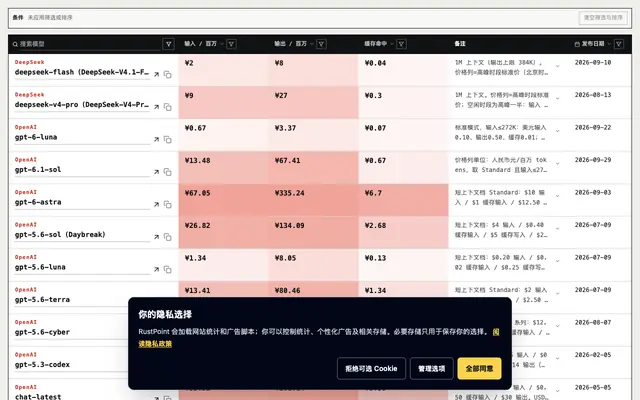Viewport: 640px width, 400px height.
Task: Expand notes for deepseek-flash row
Action: pos(558,66)
